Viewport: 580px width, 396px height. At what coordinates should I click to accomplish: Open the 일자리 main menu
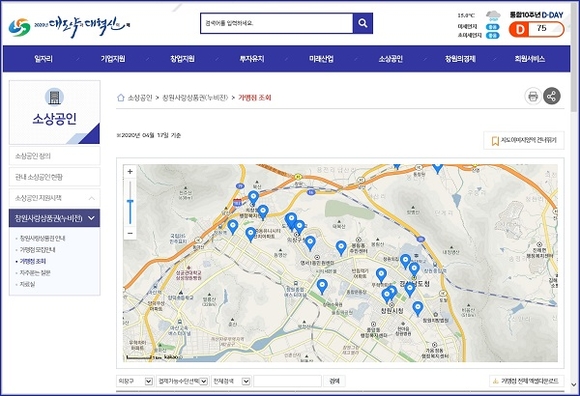tap(43, 59)
